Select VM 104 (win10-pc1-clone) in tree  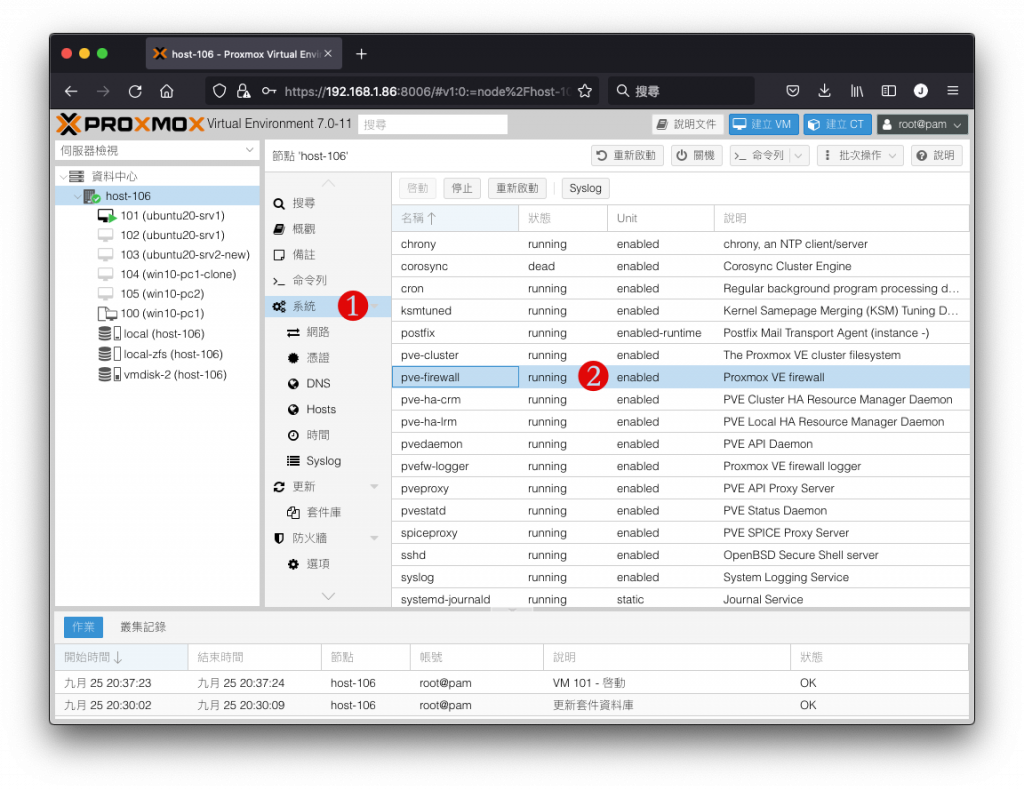click(x=178, y=274)
